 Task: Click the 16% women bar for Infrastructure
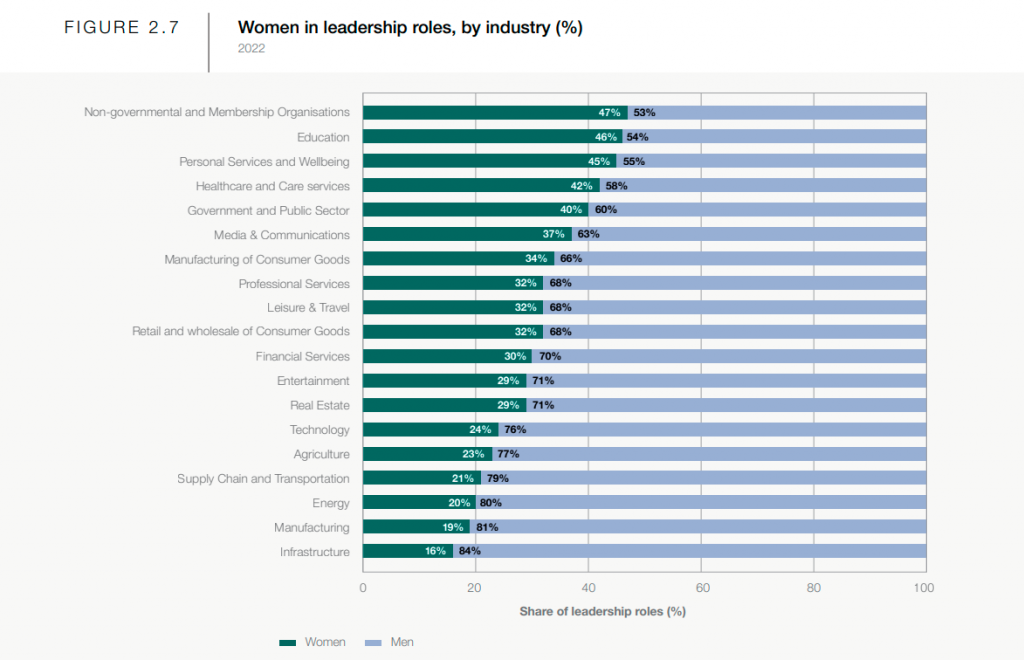tap(408, 551)
